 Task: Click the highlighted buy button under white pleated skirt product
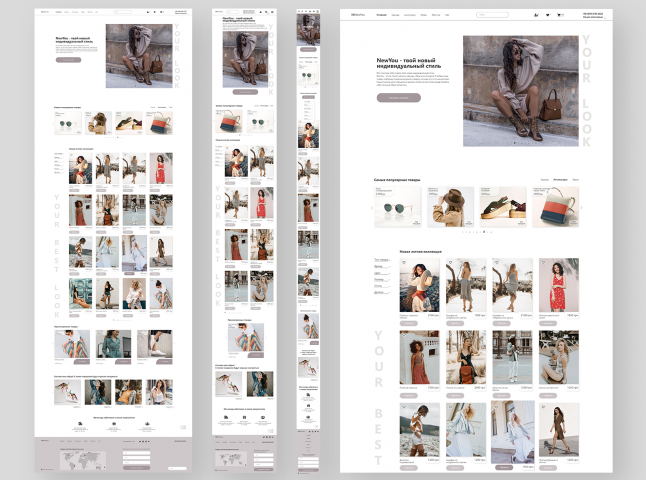click(504, 467)
